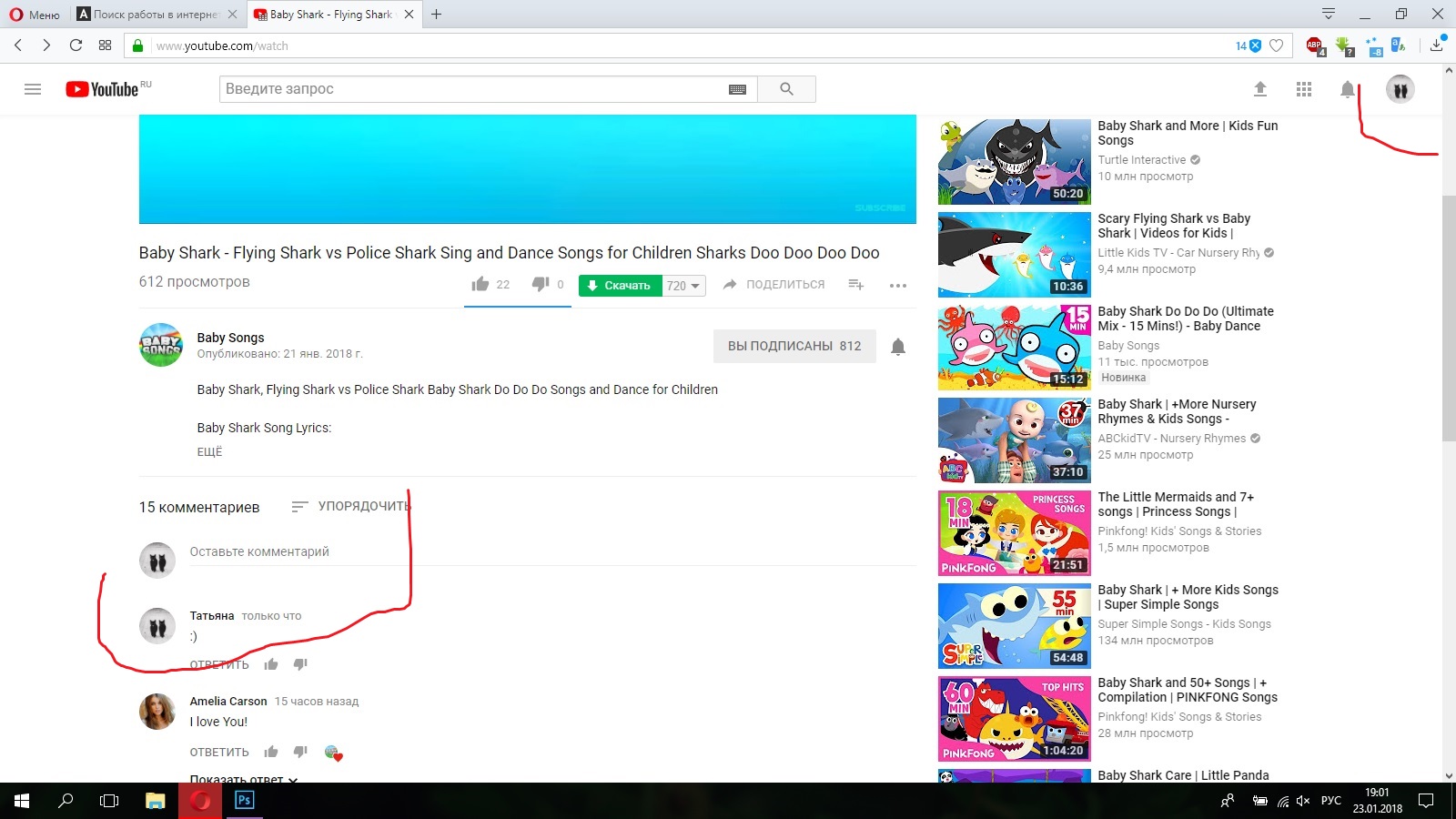Screen dimensions: 1456x819
Task: Click the browser address bar
Action: click(x=692, y=45)
